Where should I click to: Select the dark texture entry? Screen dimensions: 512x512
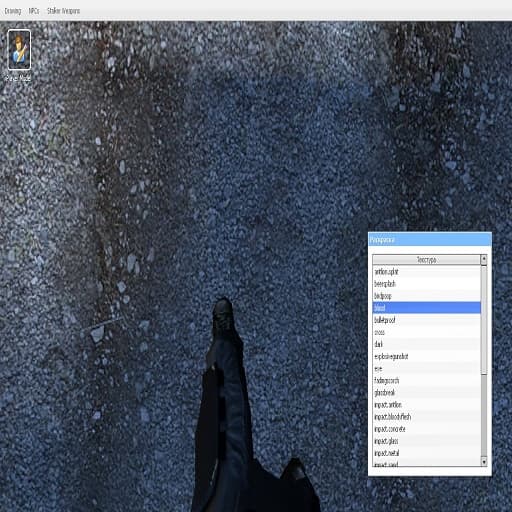tap(426, 344)
